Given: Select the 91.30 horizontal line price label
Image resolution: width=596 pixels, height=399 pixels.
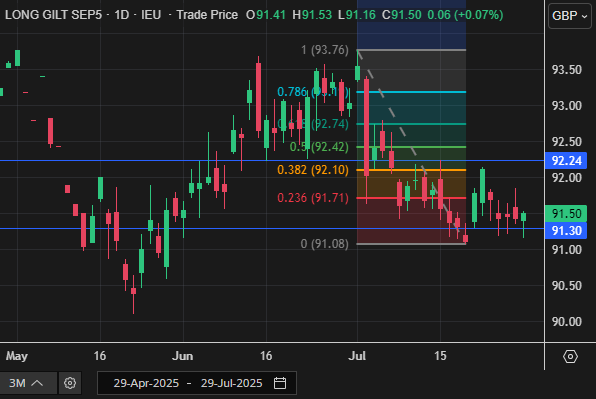Looking at the screenshot, I should click(x=566, y=231).
